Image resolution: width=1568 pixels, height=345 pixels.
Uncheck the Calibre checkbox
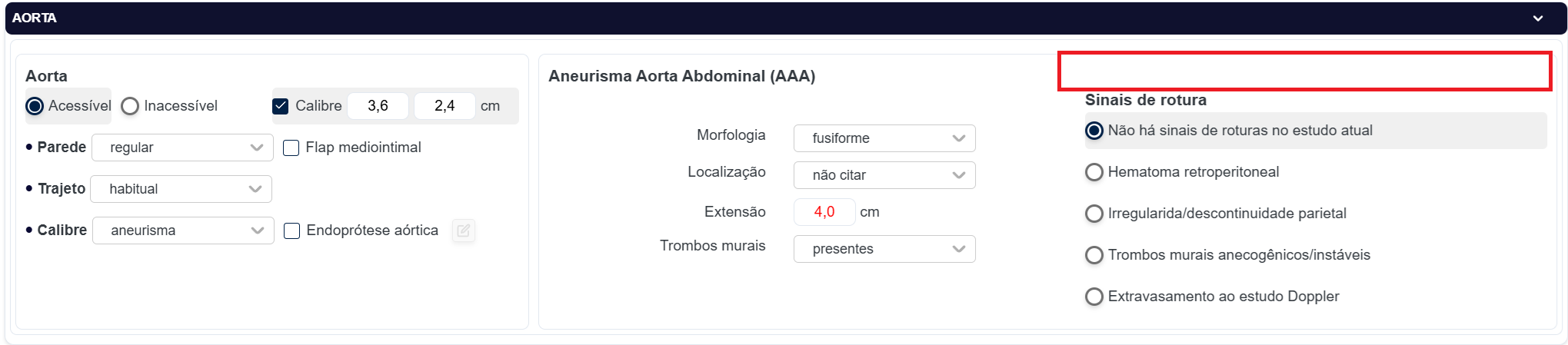coord(281,106)
